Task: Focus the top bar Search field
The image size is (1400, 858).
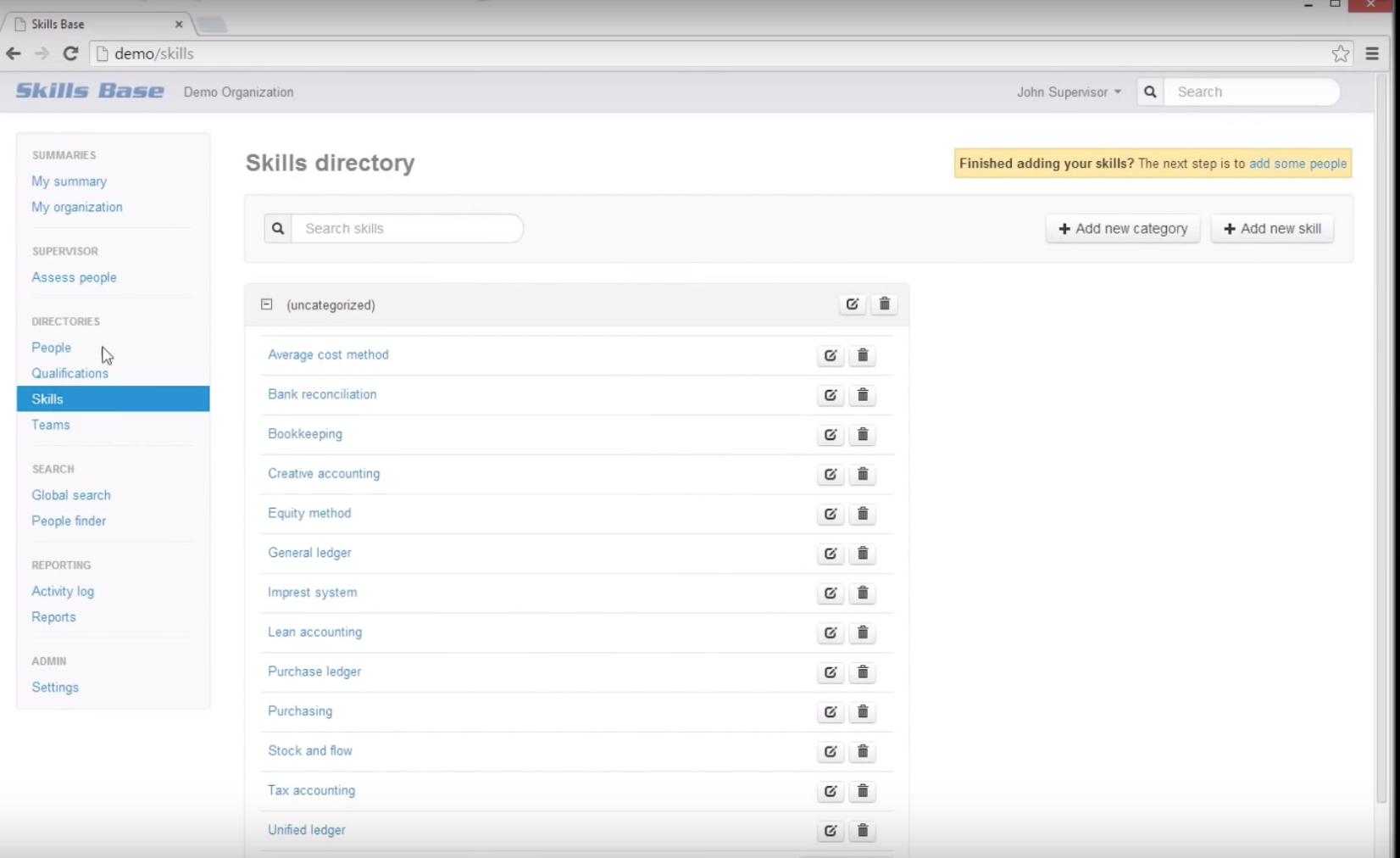Action: (x=1252, y=92)
